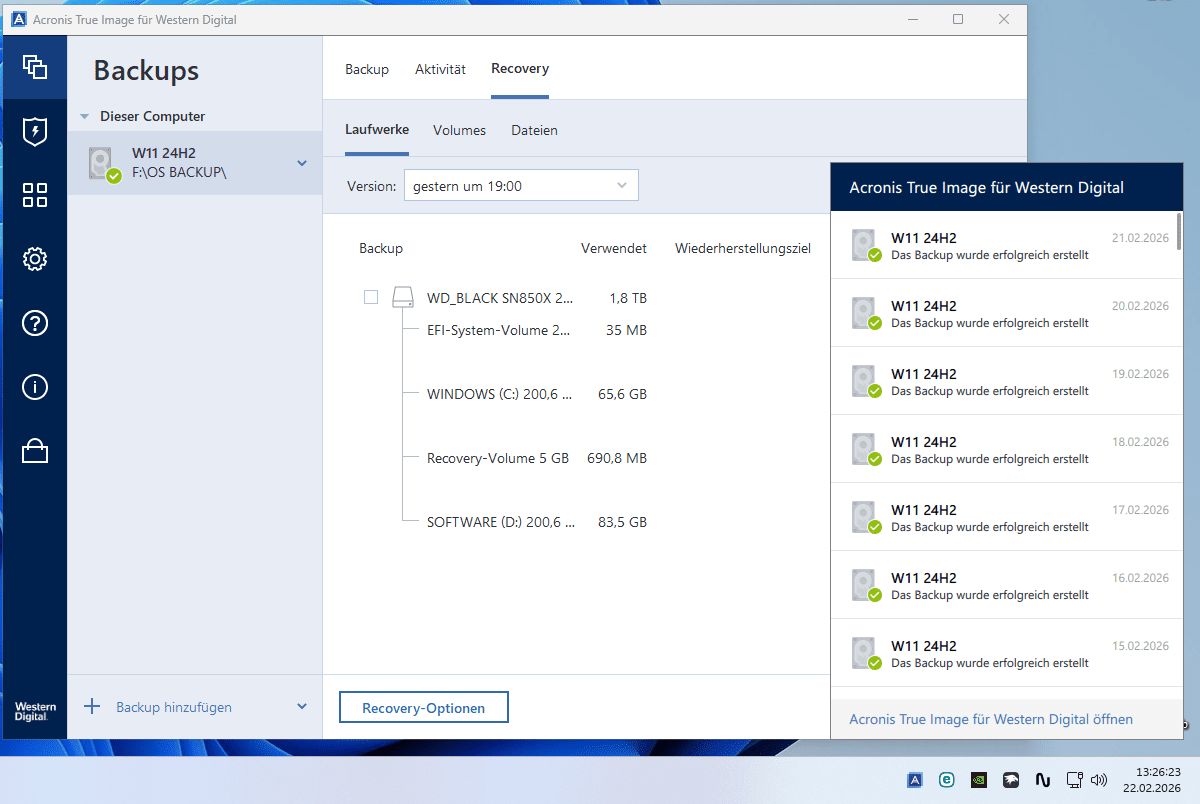Click disk icon of the 17.02.2026 notification
This screenshot has height=804, width=1200.
[865, 518]
